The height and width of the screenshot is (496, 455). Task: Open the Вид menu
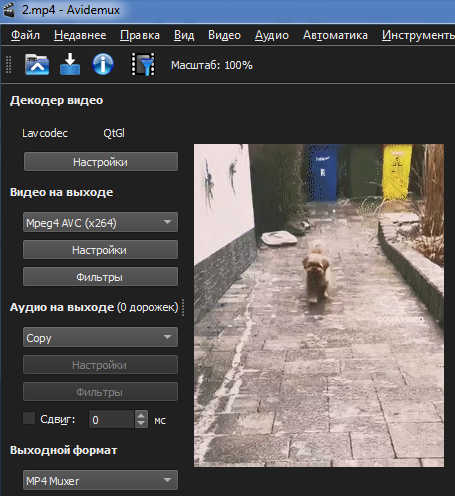[184, 35]
